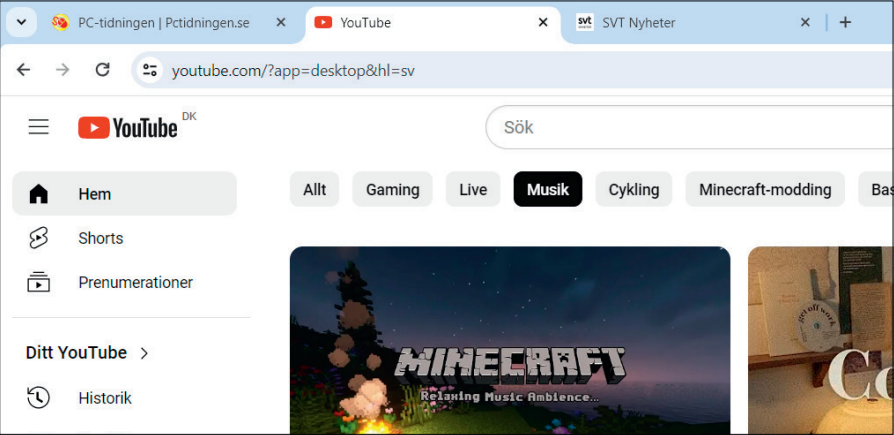This screenshot has height=435, width=894.
Task: Click the SVT favicon on its tab
Action: tap(584, 23)
